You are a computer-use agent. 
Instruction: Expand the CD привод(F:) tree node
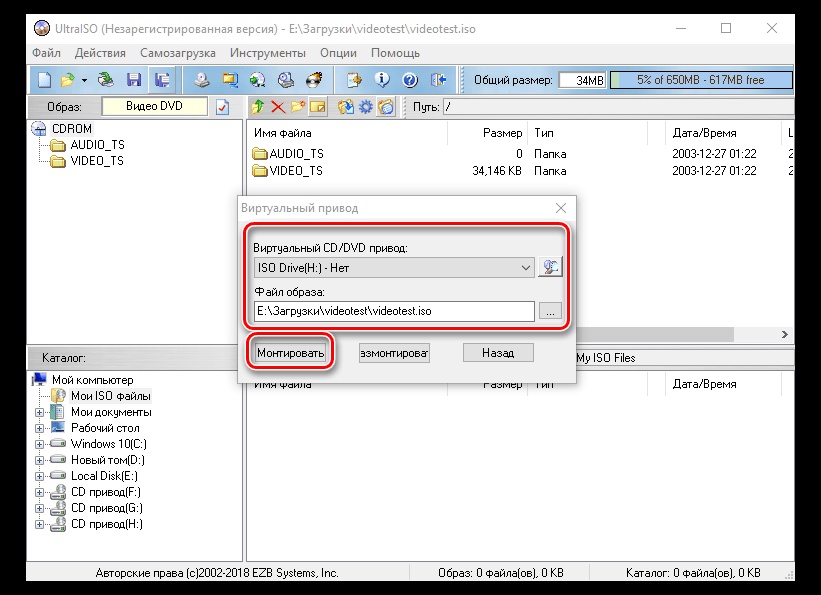(x=39, y=492)
